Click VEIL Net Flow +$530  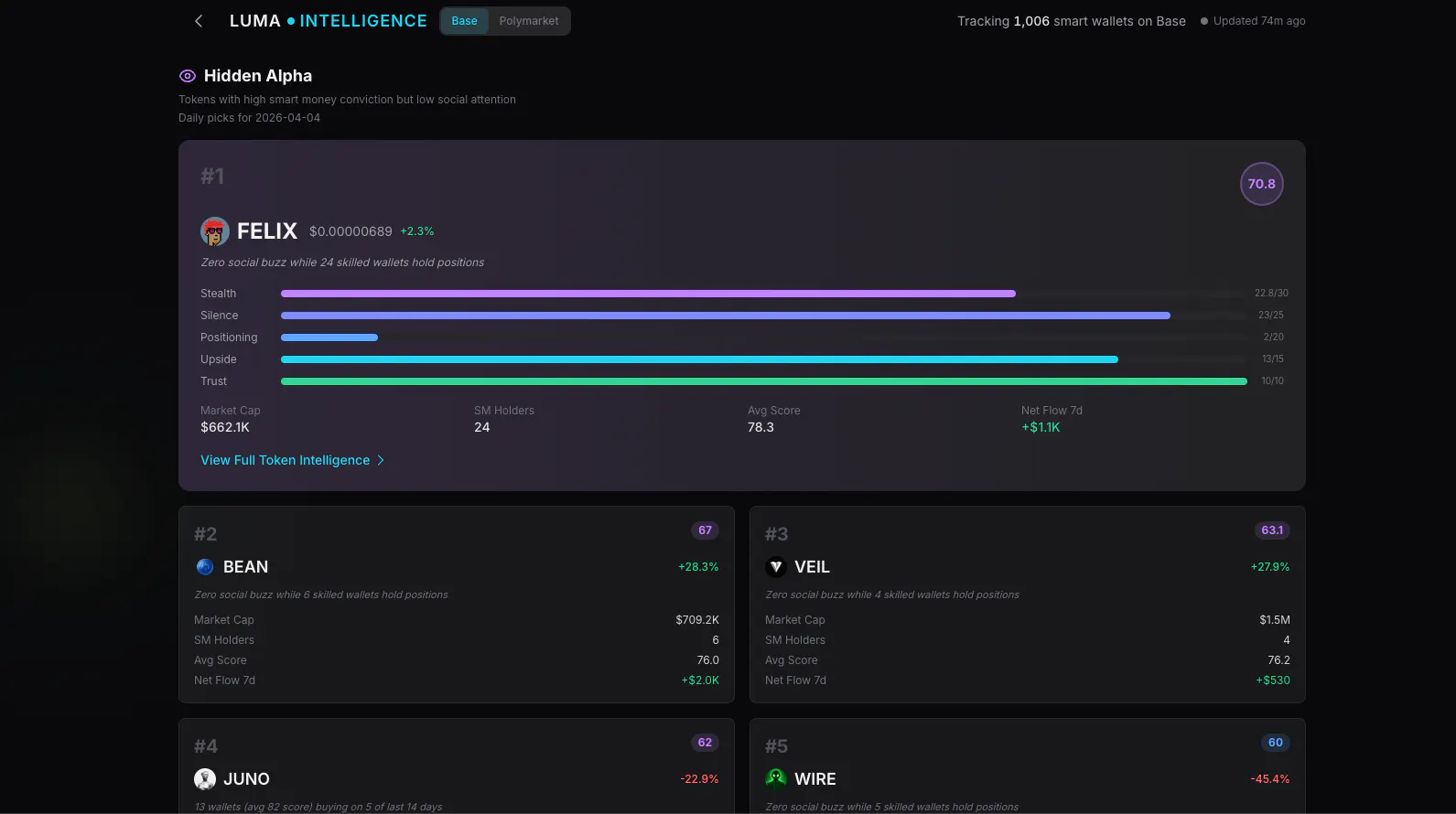(1273, 680)
